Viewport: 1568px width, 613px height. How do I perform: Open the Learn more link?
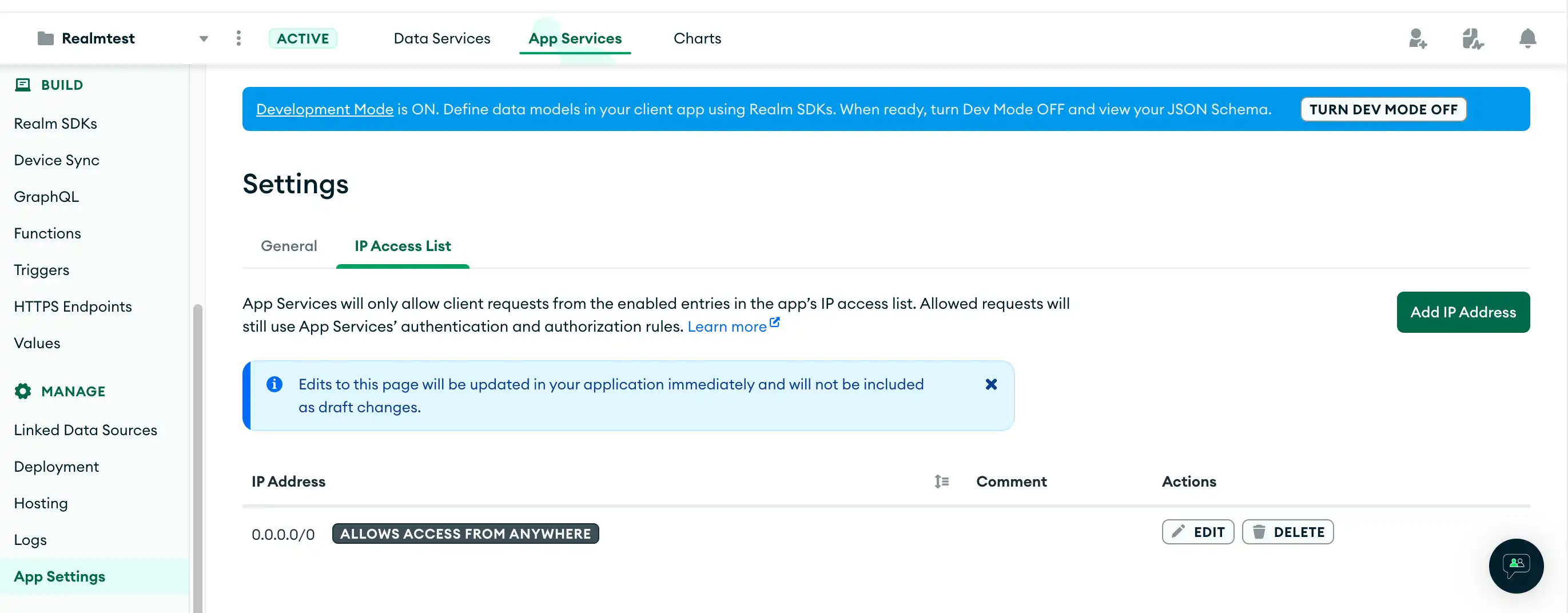728,327
